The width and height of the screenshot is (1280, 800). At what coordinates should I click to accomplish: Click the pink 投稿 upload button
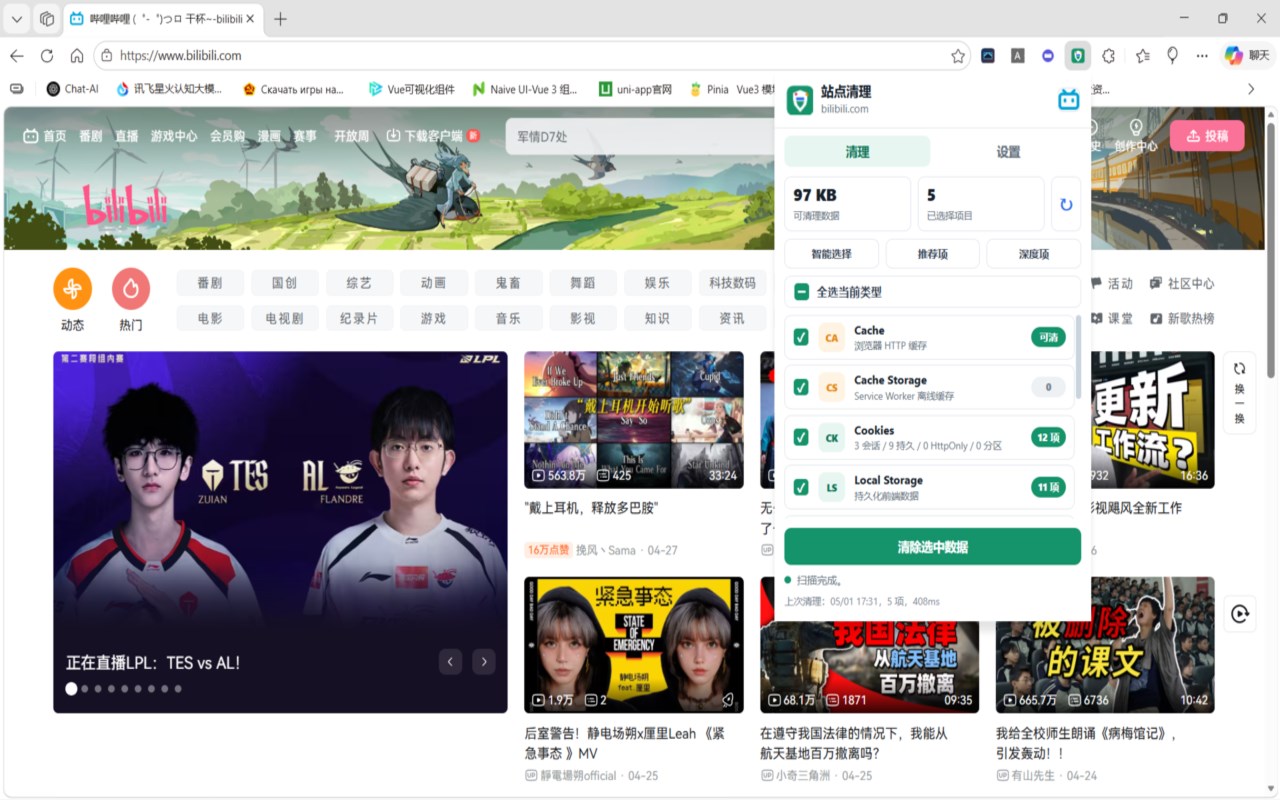1207,136
